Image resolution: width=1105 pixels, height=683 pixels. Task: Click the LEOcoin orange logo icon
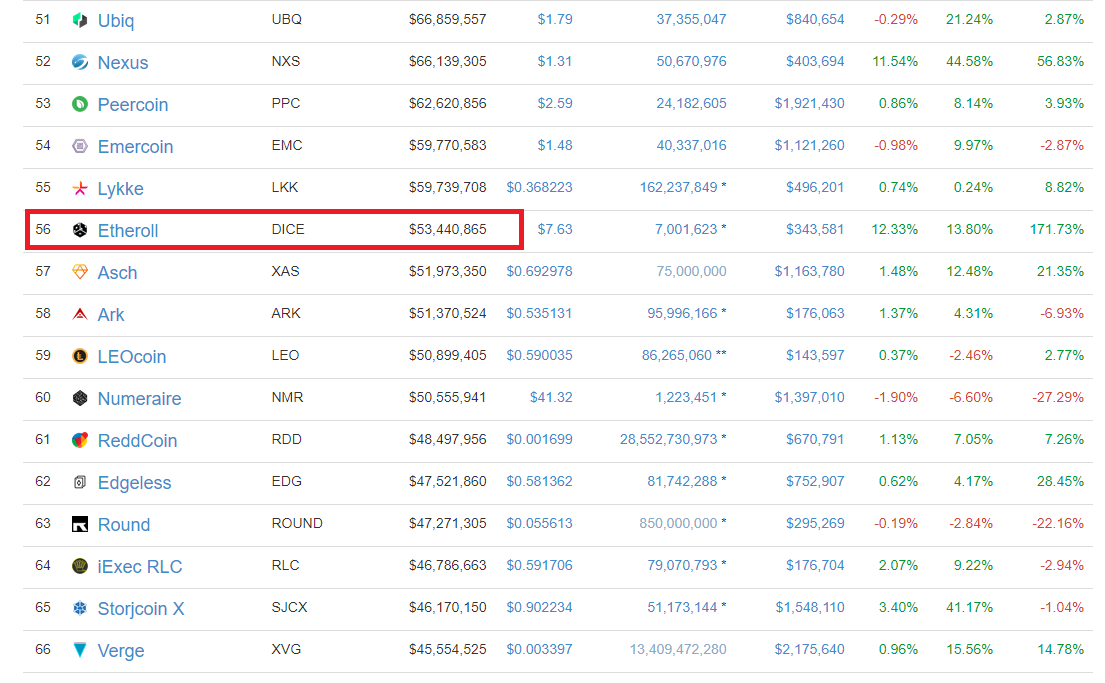[x=80, y=356]
